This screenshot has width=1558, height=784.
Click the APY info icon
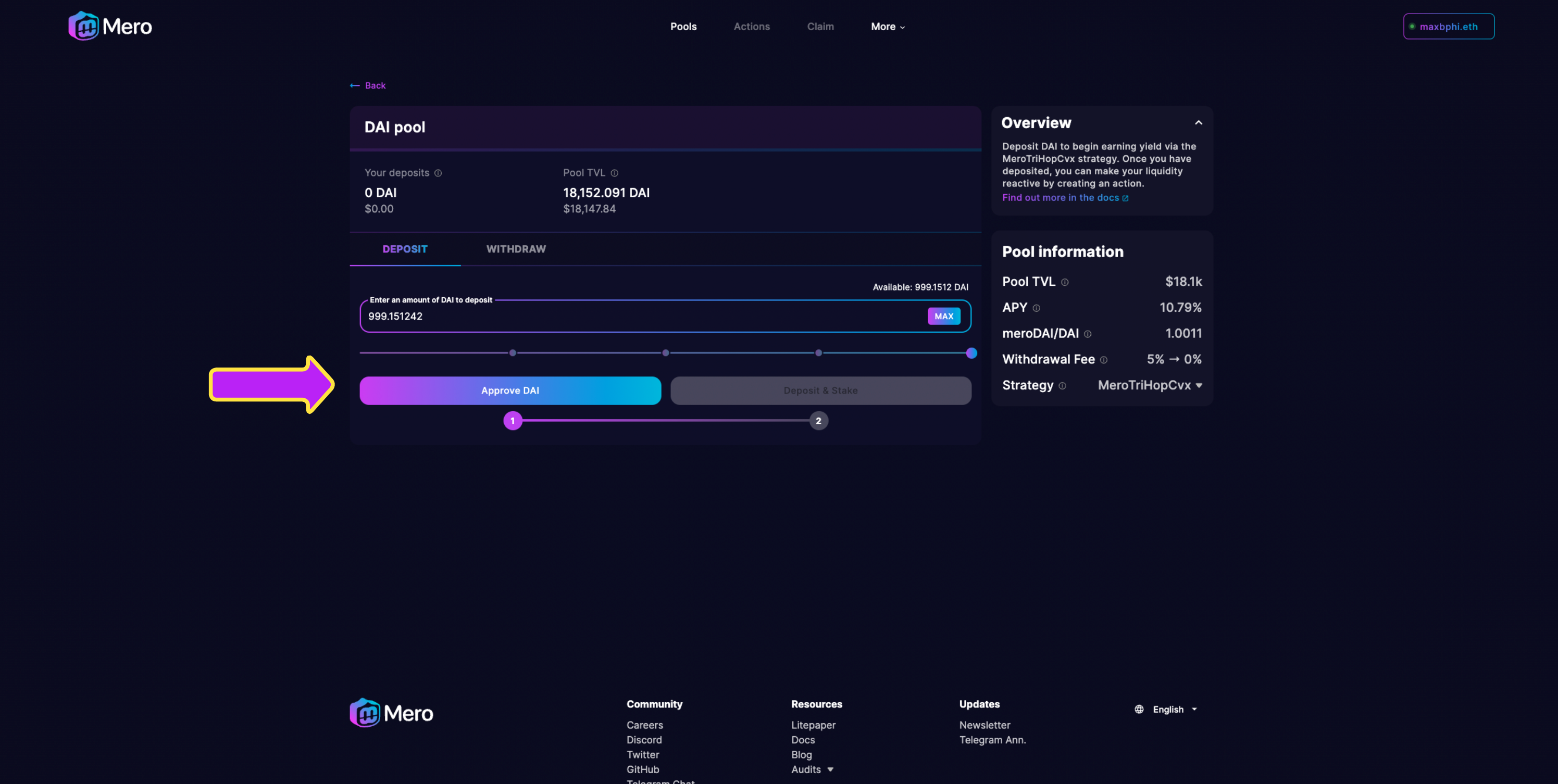click(1037, 308)
